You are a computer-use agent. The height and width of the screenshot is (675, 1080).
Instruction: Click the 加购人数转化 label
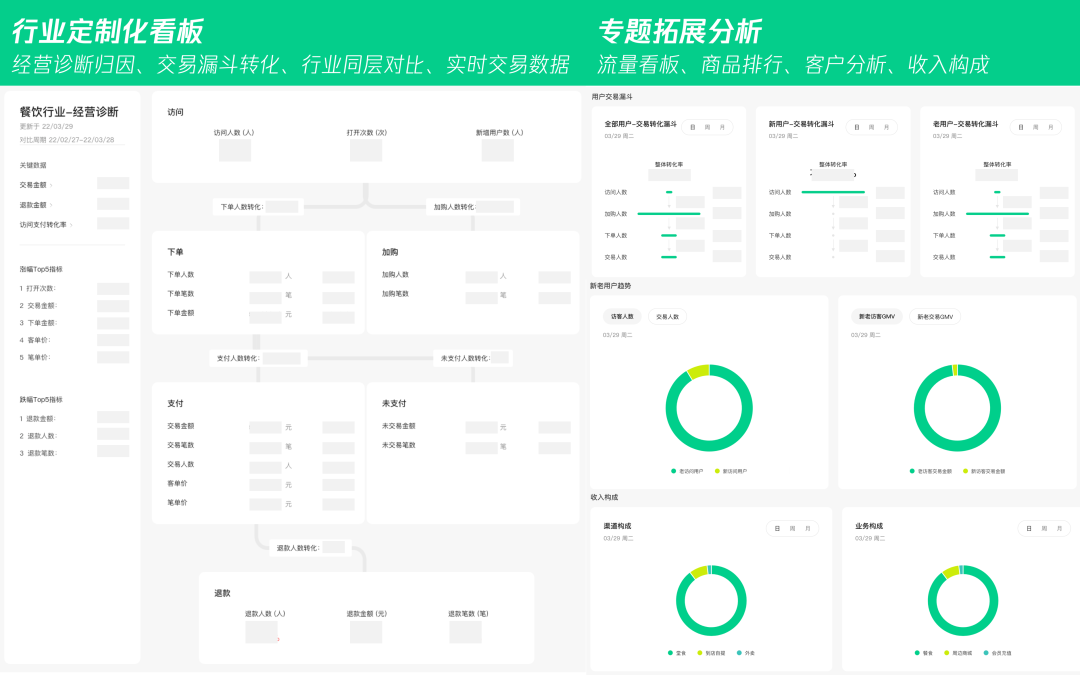(455, 207)
